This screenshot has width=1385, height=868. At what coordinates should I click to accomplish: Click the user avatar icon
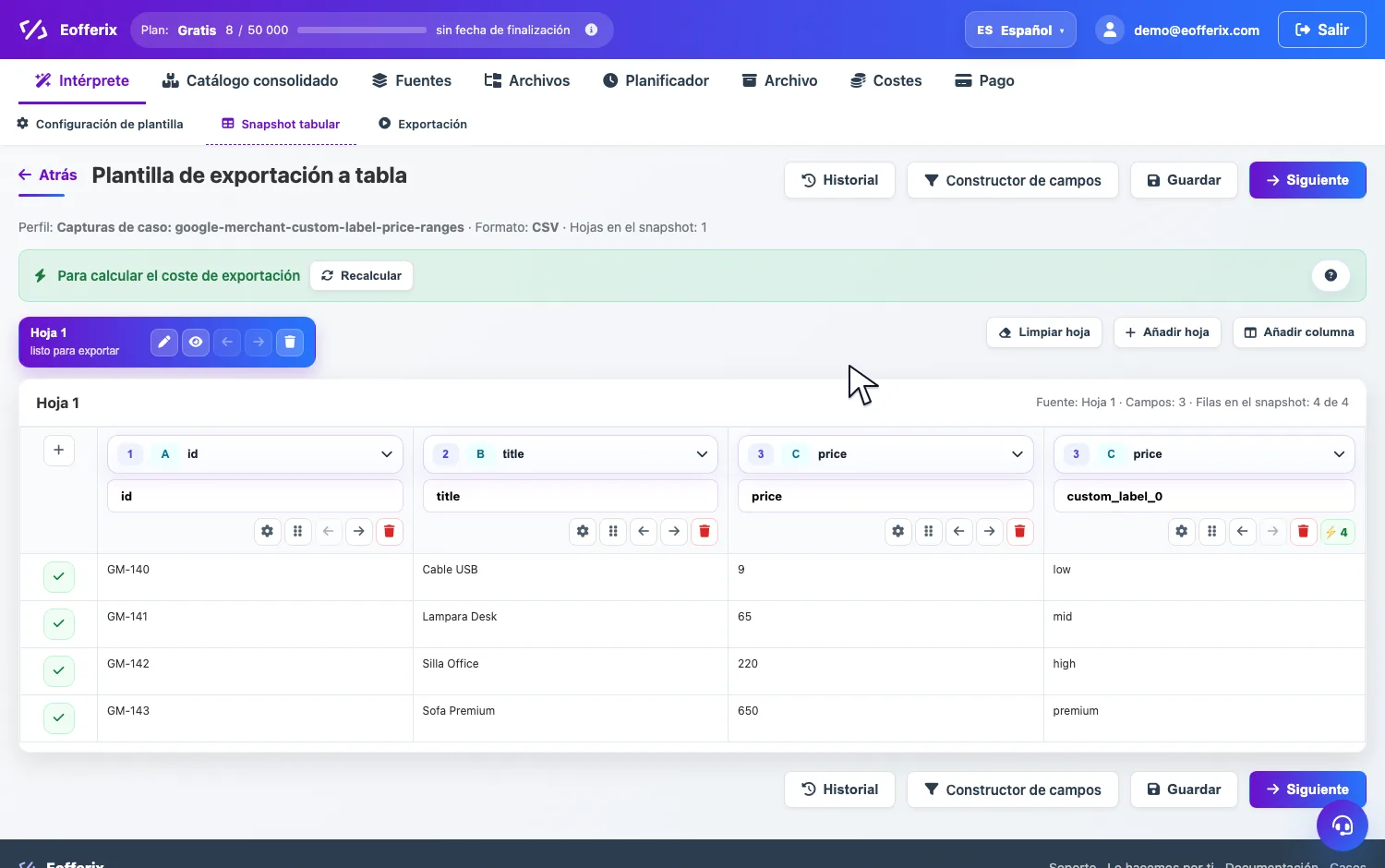[x=1110, y=30]
